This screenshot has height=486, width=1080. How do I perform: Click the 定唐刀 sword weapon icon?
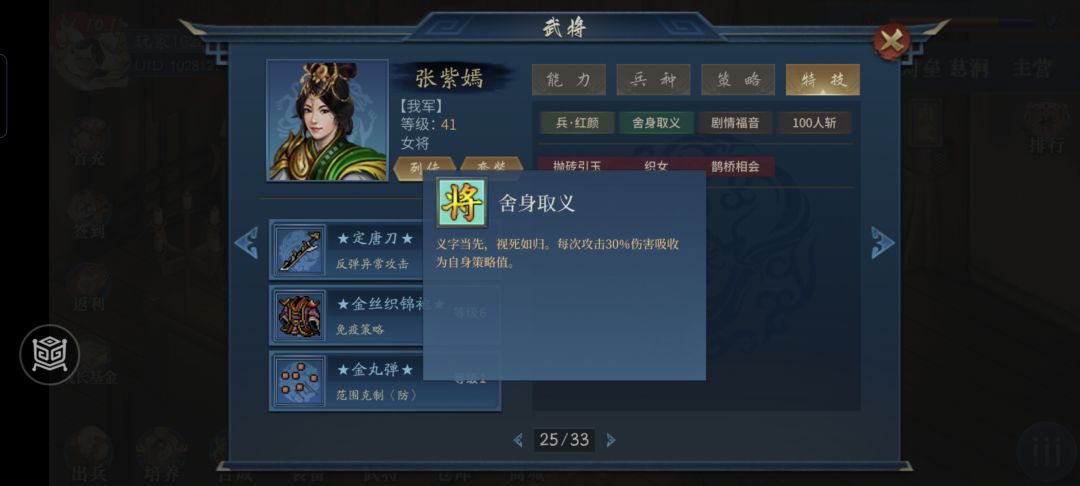(x=300, y=249)
